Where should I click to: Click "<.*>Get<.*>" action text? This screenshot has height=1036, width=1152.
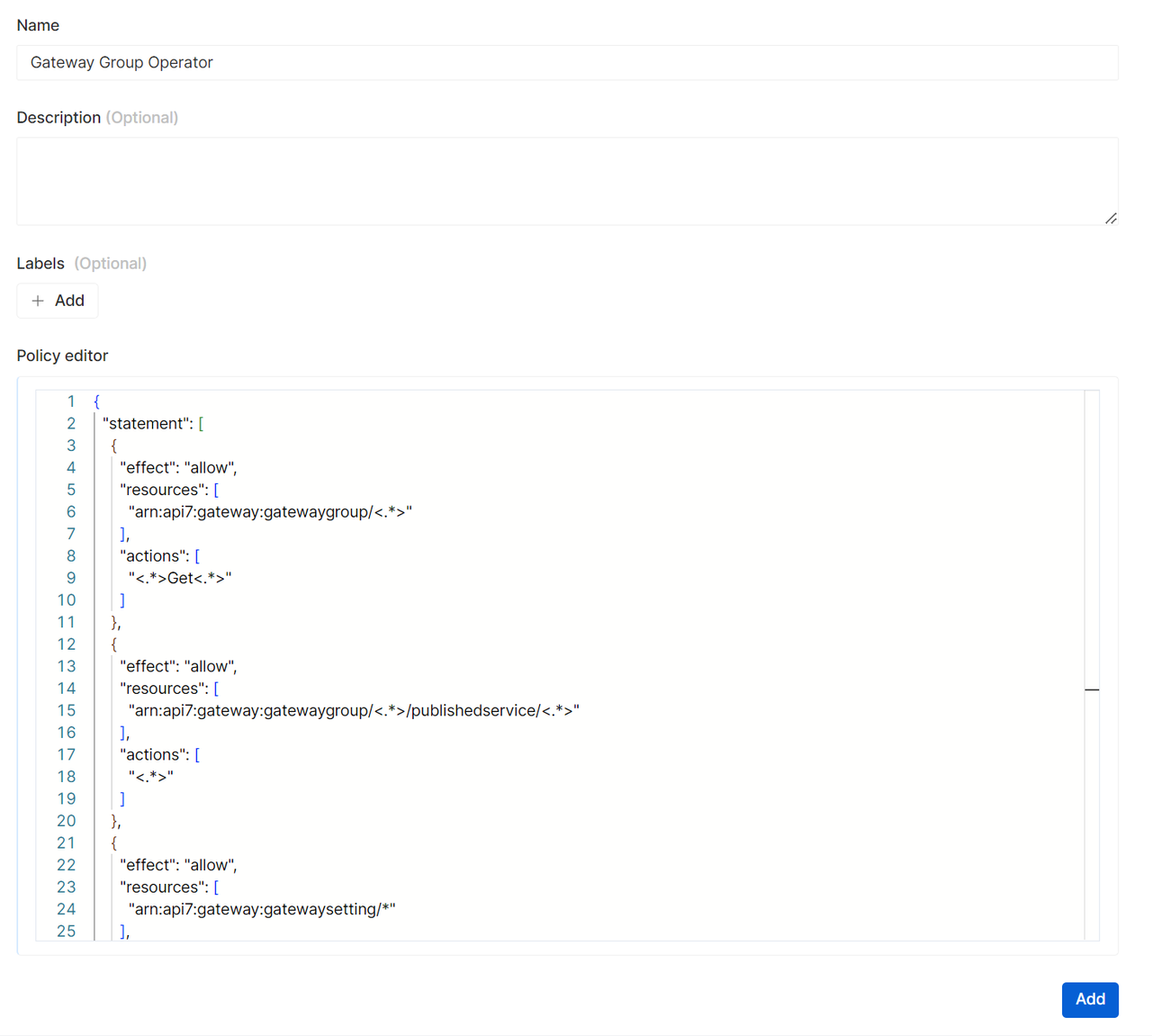click(x=180, y=578)
